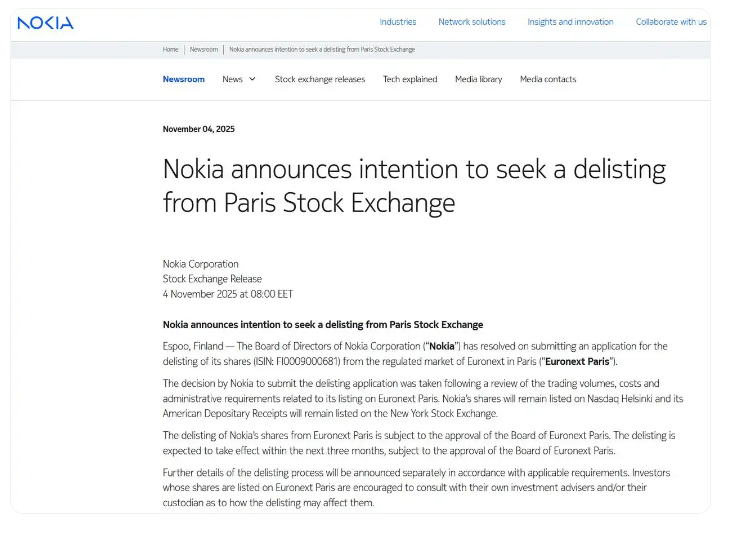Viewport: 739px width, 534px height.
Task: Open the Collaborate with us menu
Action: [670, 22]
